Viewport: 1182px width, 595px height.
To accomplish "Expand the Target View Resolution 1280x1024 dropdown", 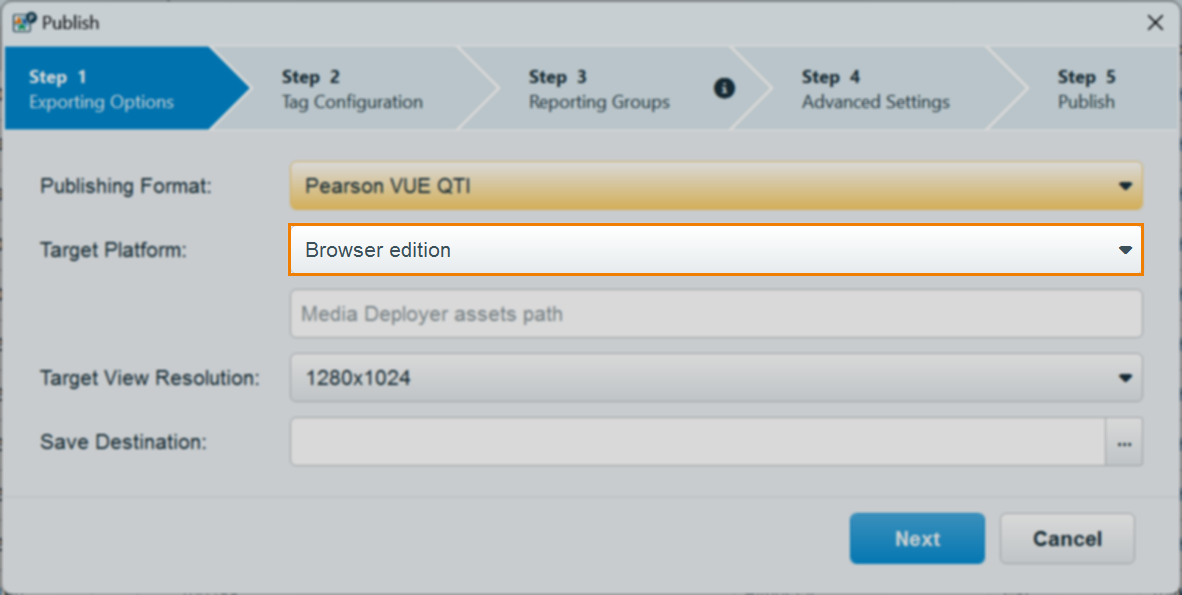I will tap(715, 378).
